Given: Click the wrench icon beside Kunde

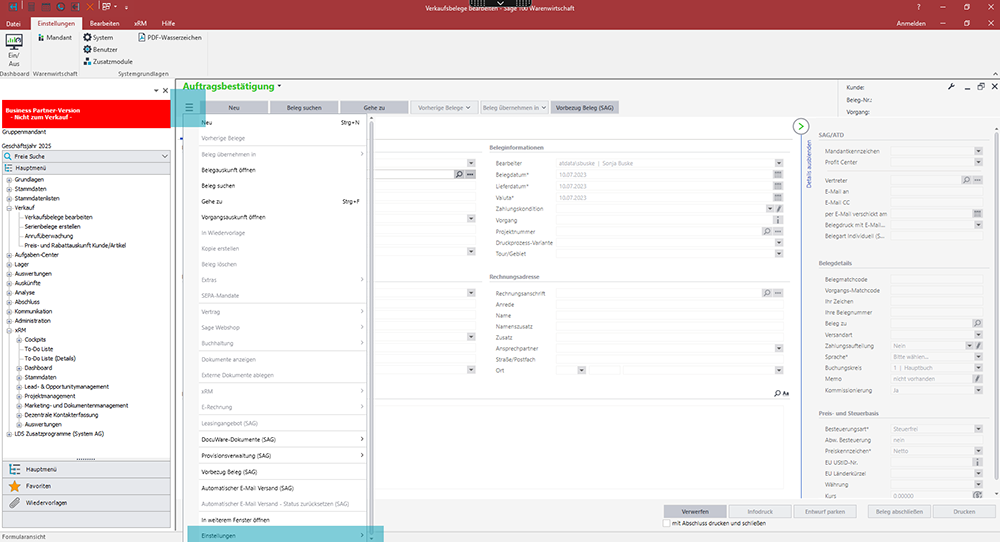Looking at the screenshot, I should (951, 87).
